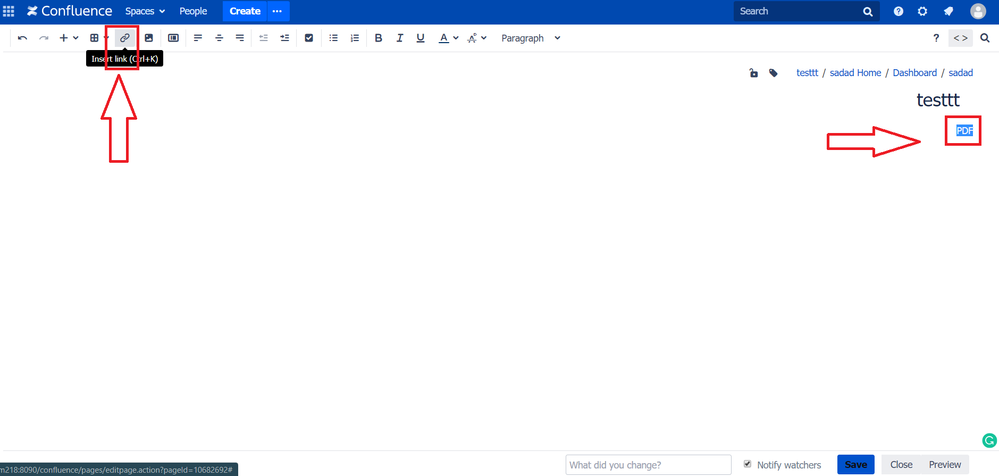Viewport: 999px width, 476px height.
Task: Apply bullet list formatting
Action: click(x=333, y=38)
